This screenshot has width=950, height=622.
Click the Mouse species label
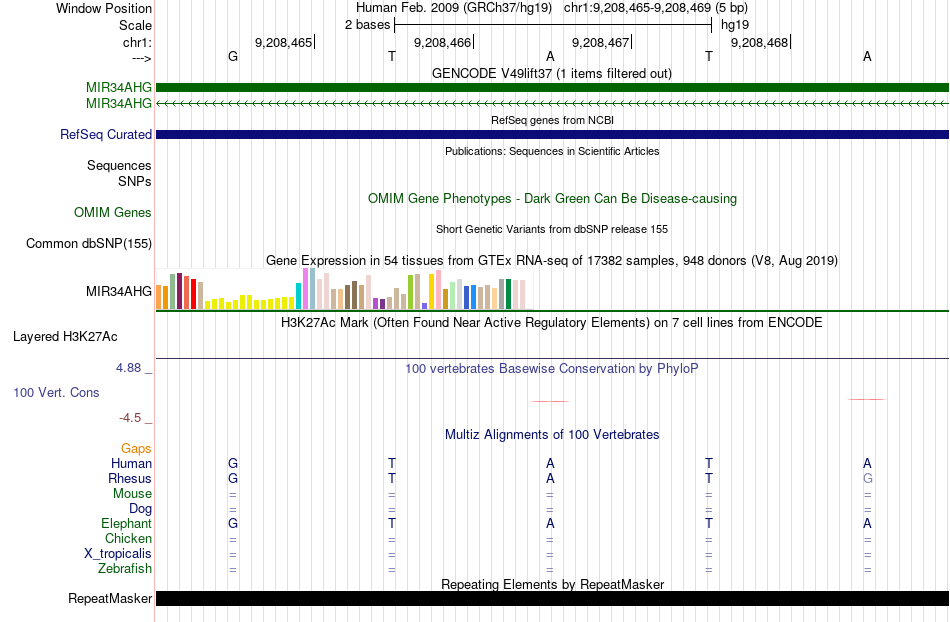coord(132,494)
